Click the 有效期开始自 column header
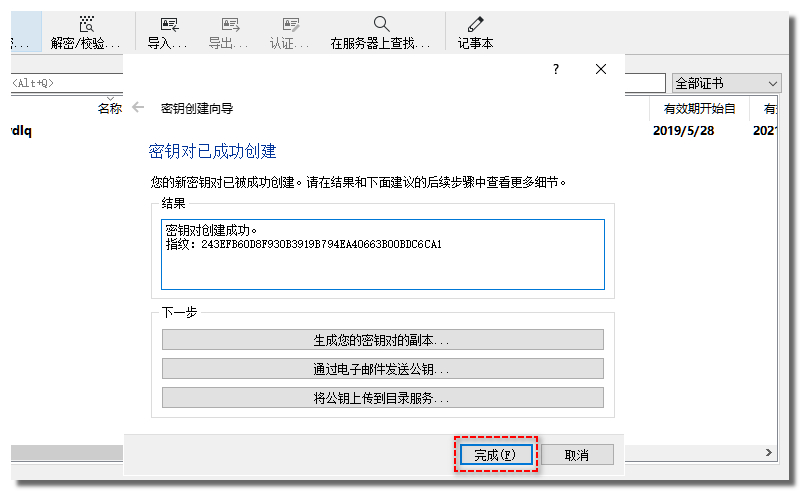Screen dimensions: 800x491 [x=699, y=108]
